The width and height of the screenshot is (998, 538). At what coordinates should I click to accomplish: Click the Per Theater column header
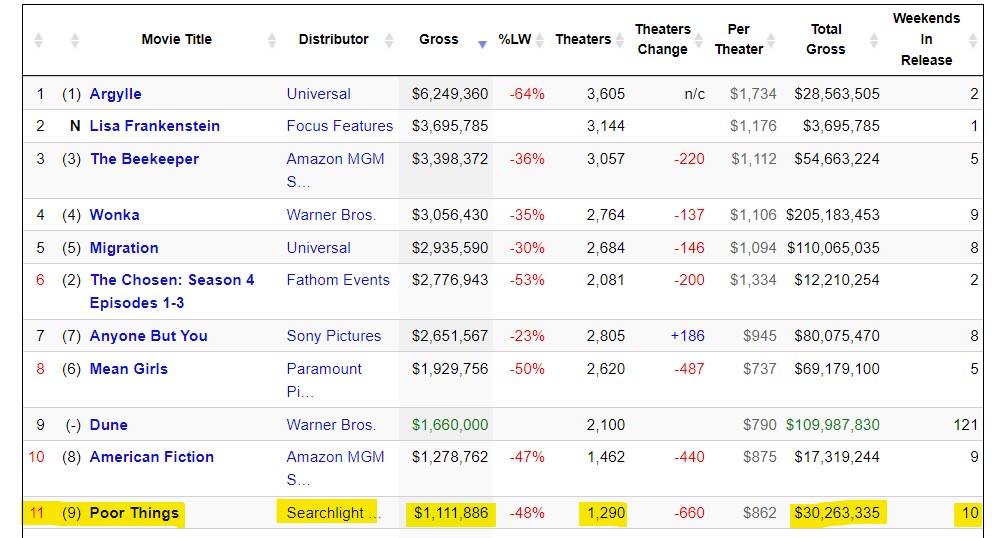(738, 40)
